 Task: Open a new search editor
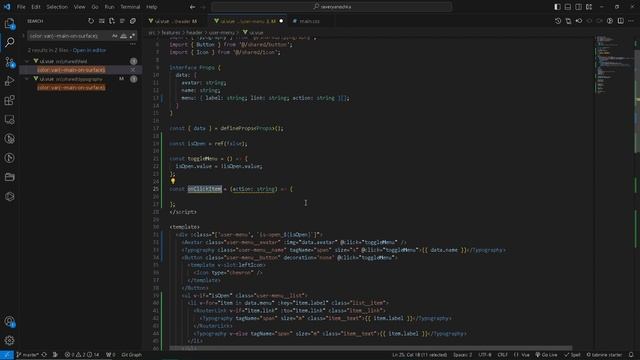pos(112,21)
